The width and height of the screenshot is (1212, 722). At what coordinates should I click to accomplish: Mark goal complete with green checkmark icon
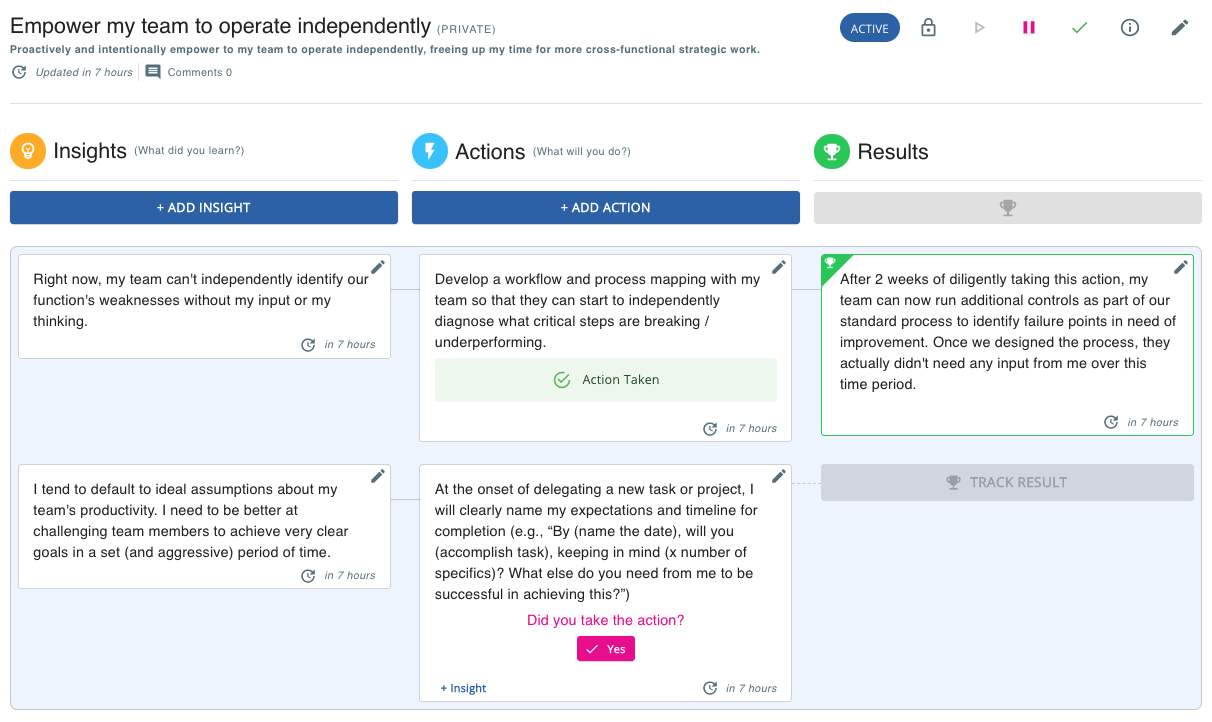tap(1079, 28)
